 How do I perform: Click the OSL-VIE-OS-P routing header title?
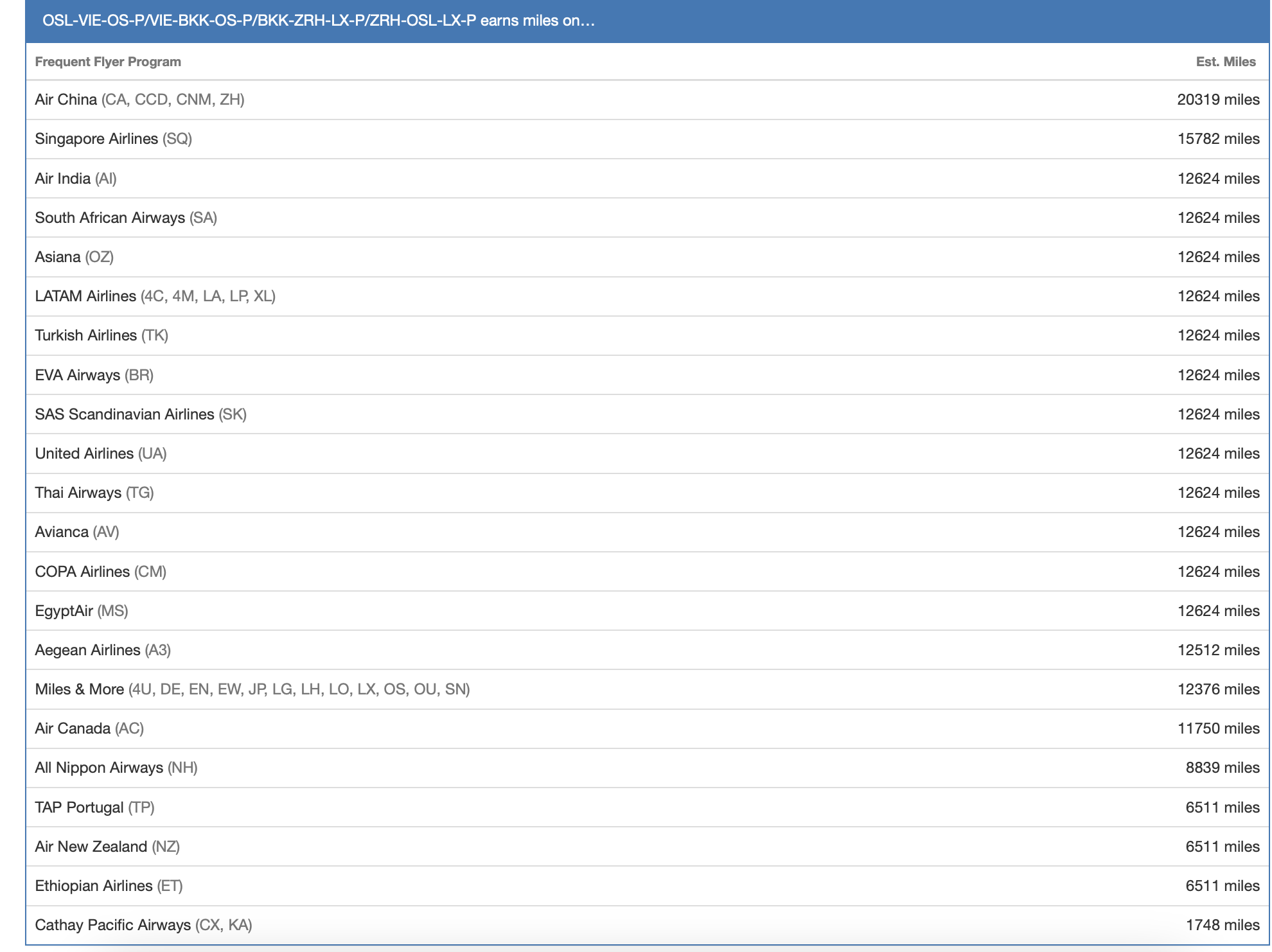[319, 21]
